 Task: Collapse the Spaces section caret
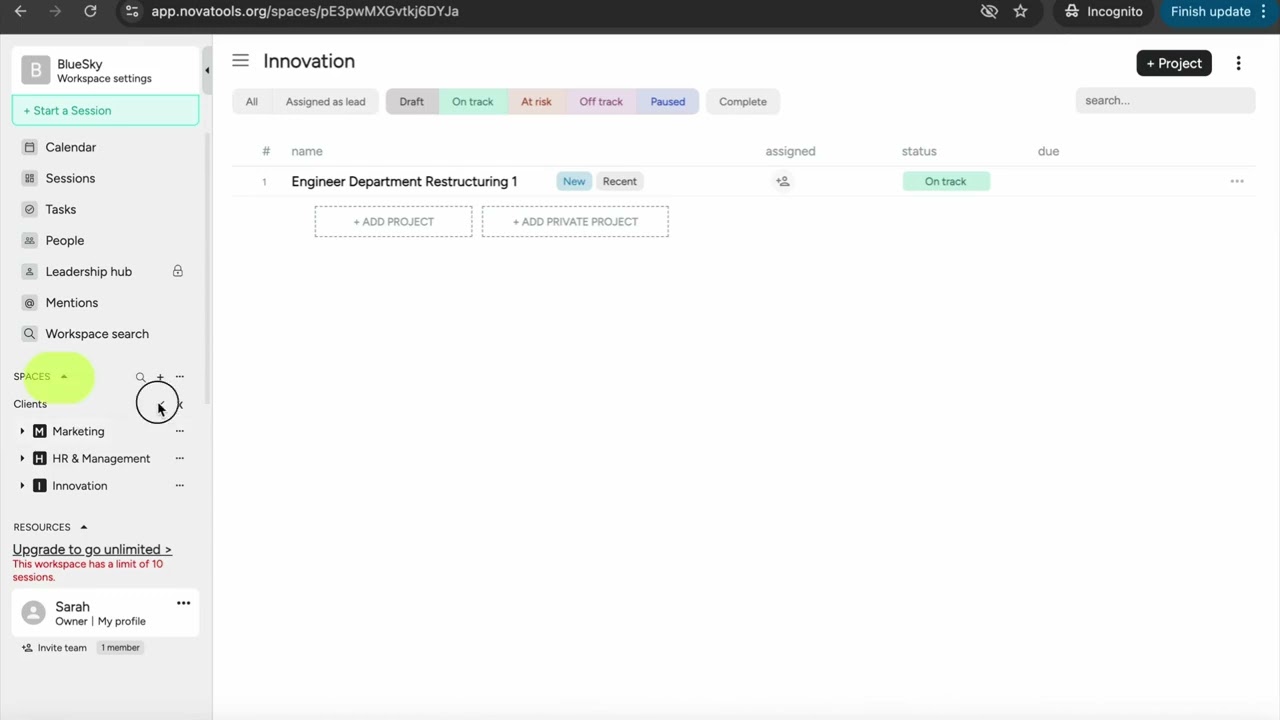(64, 377)
